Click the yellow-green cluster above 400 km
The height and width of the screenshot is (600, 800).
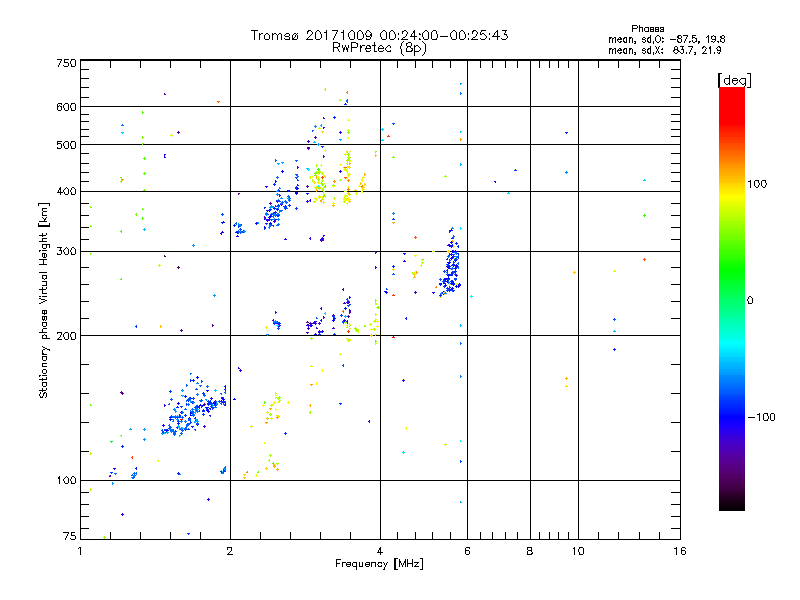tap(319, 184)
